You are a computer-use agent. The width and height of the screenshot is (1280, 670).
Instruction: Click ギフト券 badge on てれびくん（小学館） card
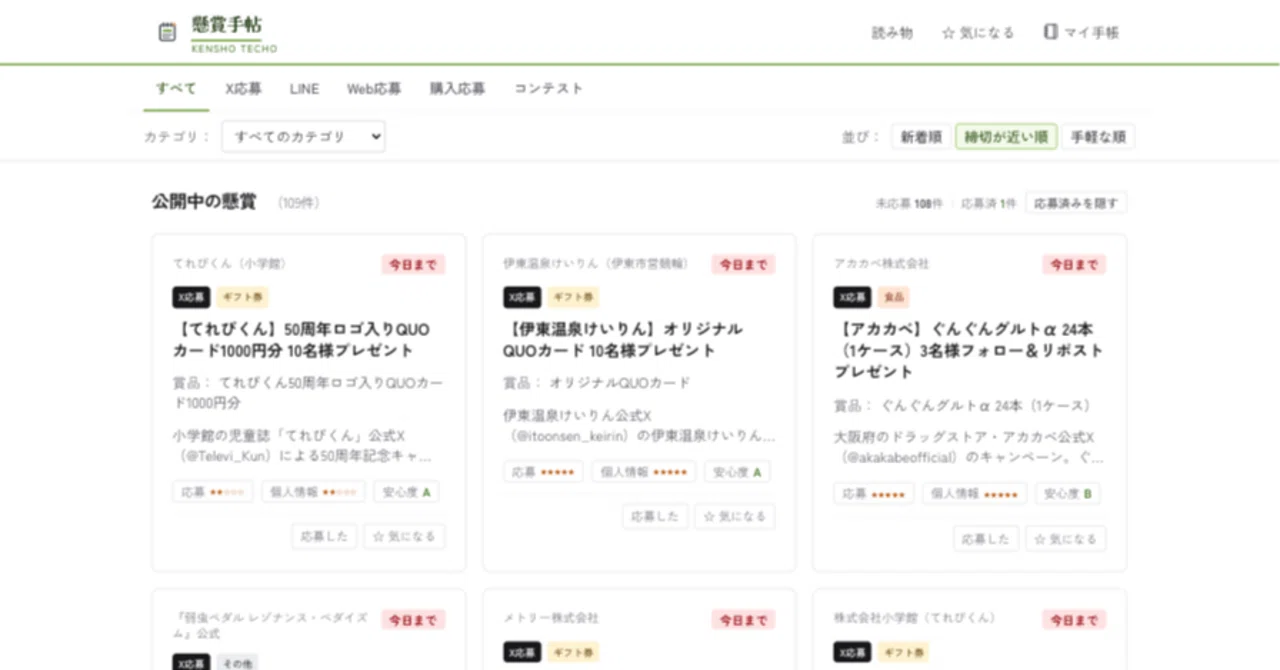[242, 297]
